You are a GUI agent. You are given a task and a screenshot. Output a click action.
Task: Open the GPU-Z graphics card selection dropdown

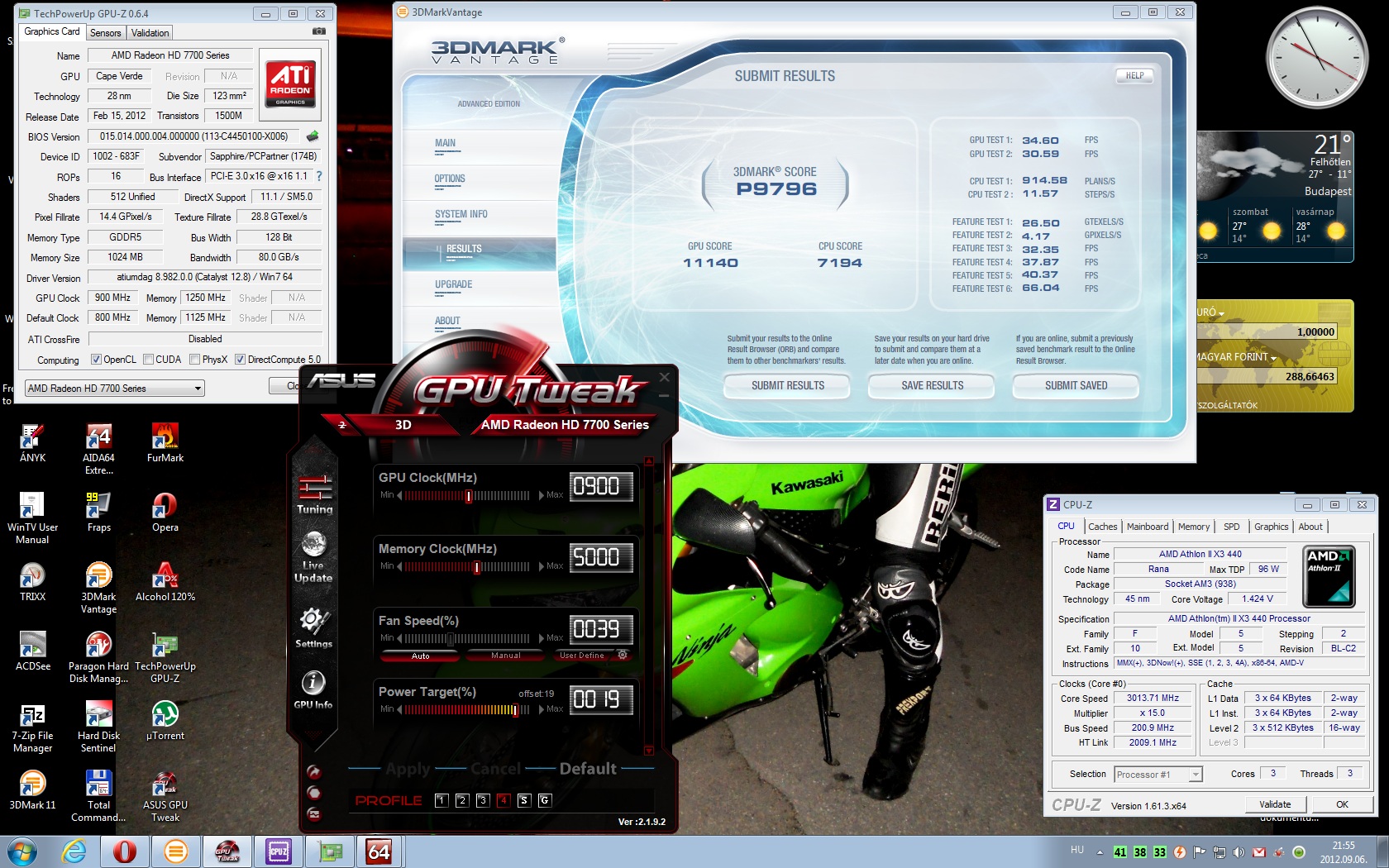coord(114,389)
